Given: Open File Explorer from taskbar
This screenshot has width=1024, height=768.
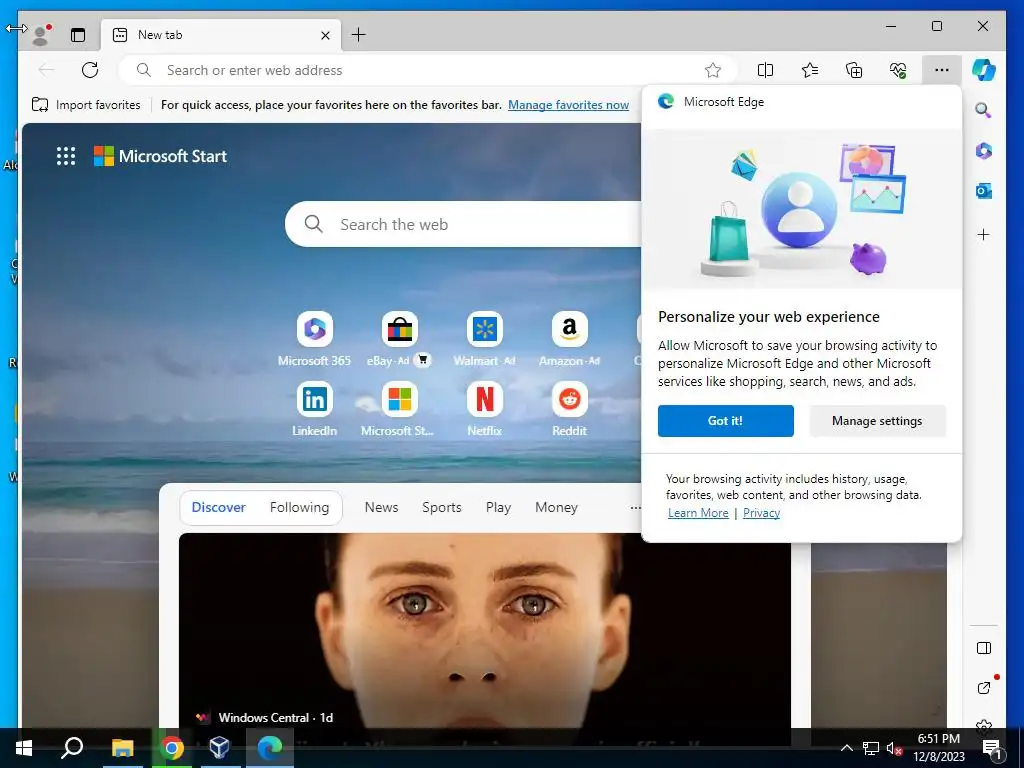Looking at the screenshot, I should [x=122, y=748].
